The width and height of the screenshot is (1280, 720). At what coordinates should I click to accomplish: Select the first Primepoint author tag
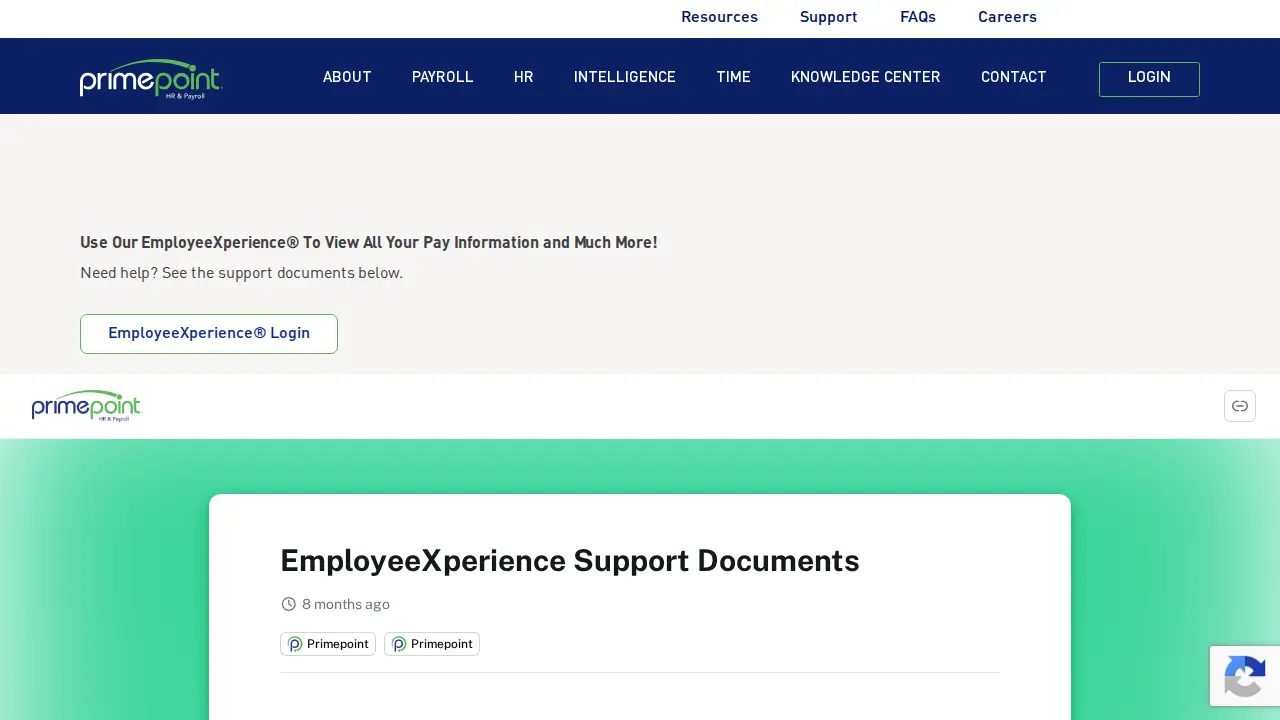click(328, 644)
